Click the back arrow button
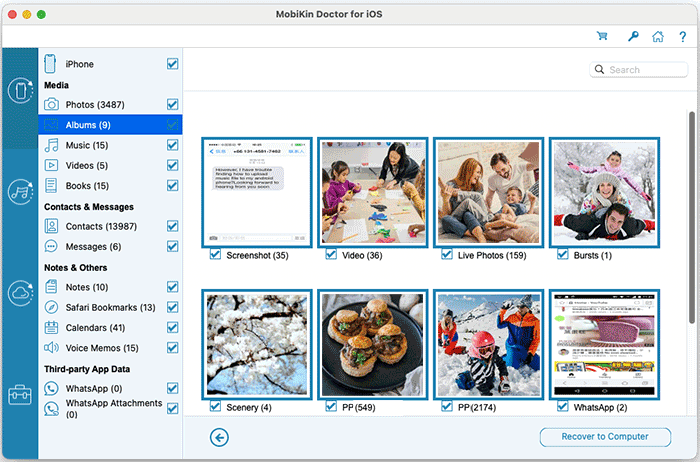Screen dimensions: 700x462 (x=219, y=437)
